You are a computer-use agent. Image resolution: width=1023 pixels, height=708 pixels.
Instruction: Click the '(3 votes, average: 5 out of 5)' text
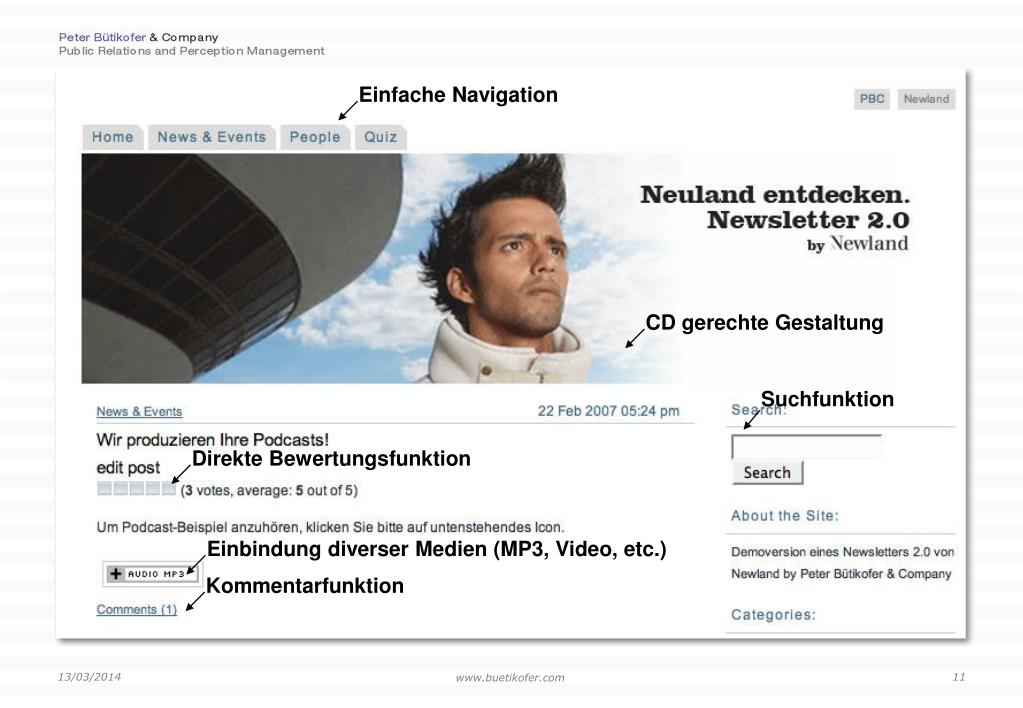[x=269, y=490]
